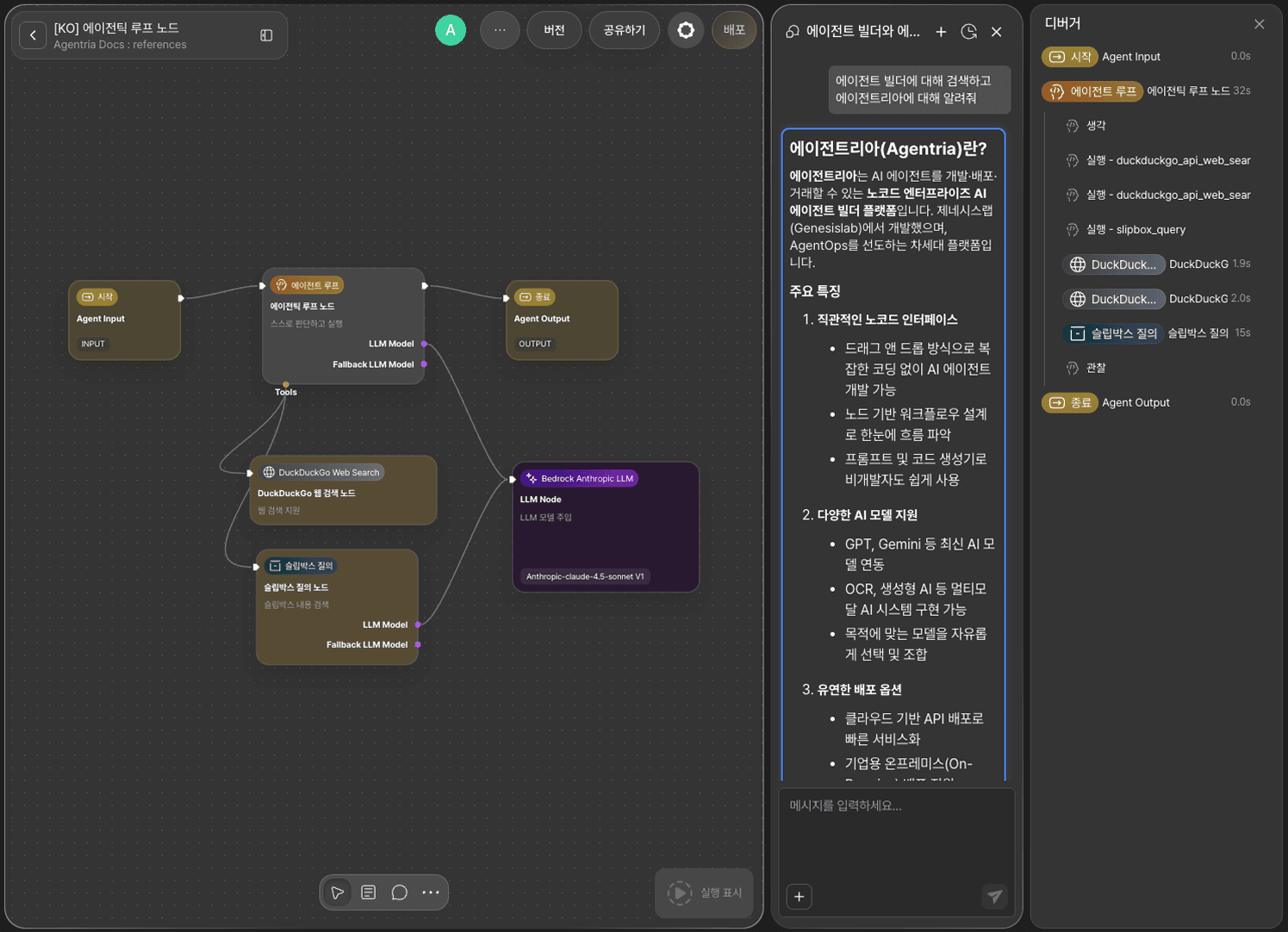1288x932 pixels.
Task: Click the 공유하기 share button
Action: click(x=625, y=30)
